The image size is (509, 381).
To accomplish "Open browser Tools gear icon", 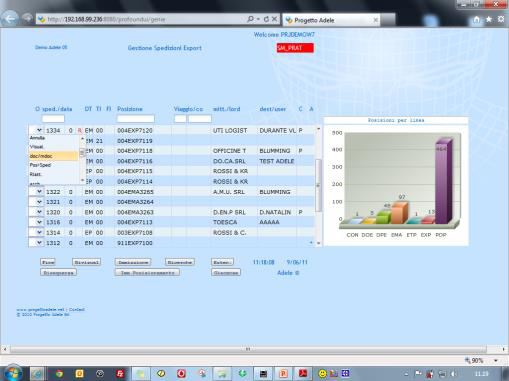I will (501, 19).
